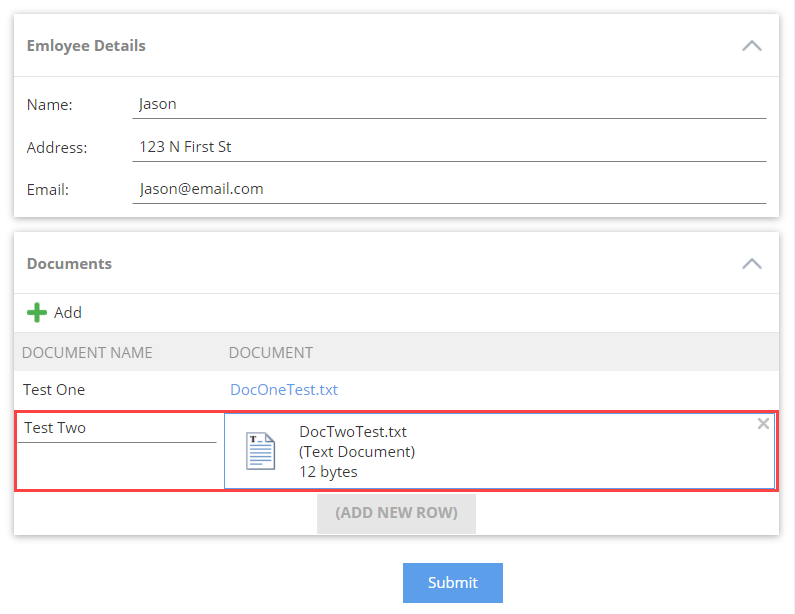Screen dimensions: 795x614
Task: Click the DOCUMENT column header
Action: (270, 352)
